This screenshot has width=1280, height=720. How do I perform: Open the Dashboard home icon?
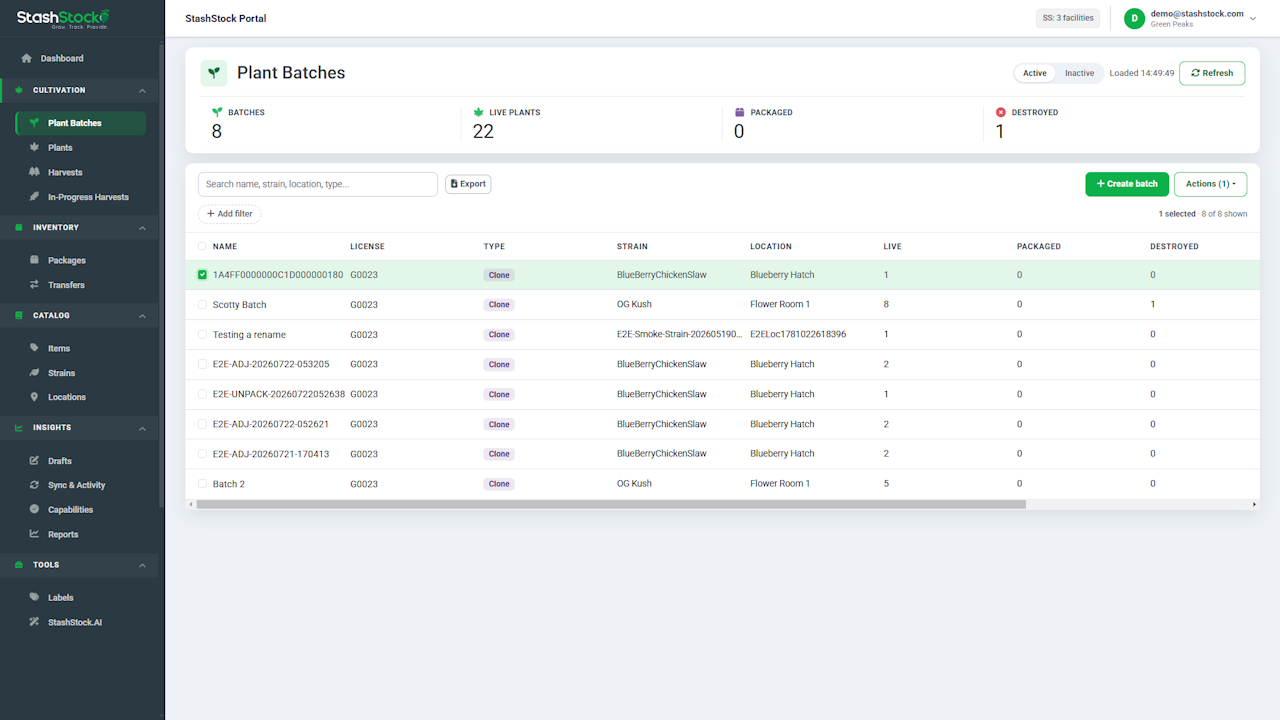27,58
